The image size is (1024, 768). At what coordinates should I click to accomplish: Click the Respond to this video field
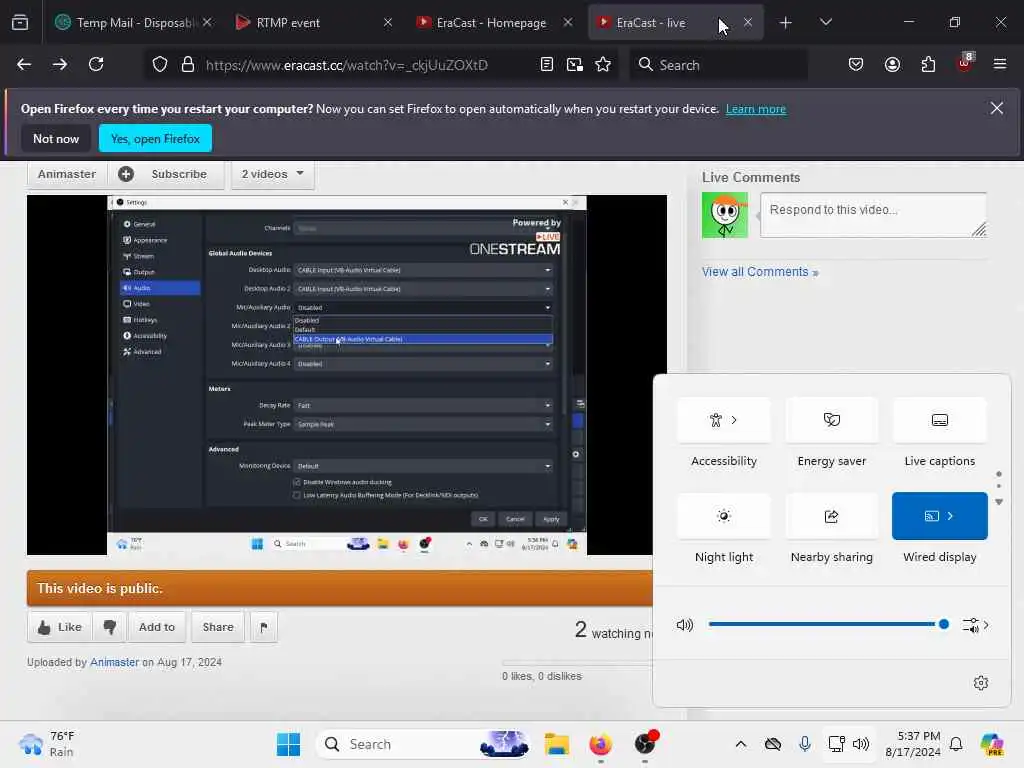[x=873, y=215]
